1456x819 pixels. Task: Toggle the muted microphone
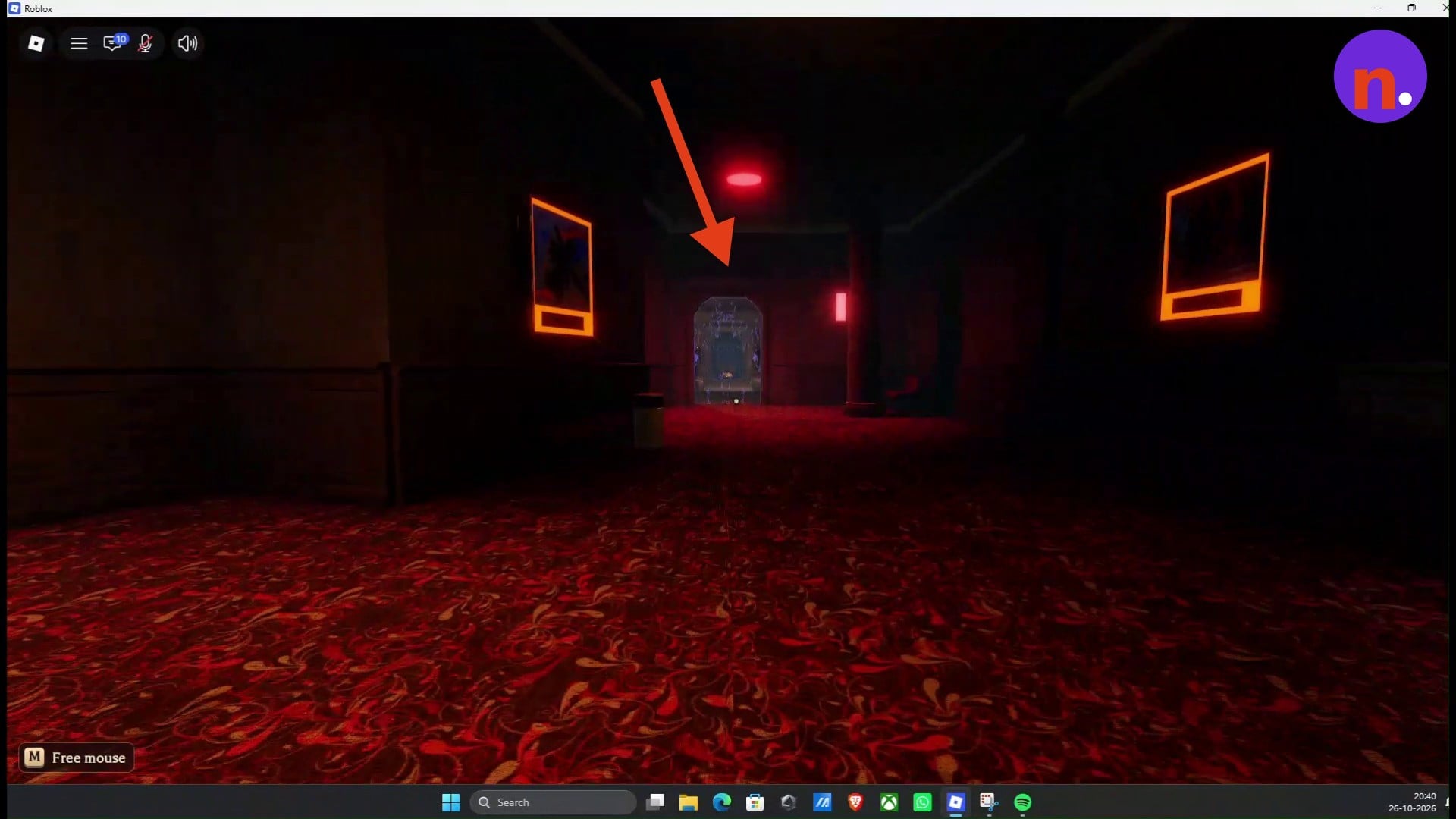point(146,43)
